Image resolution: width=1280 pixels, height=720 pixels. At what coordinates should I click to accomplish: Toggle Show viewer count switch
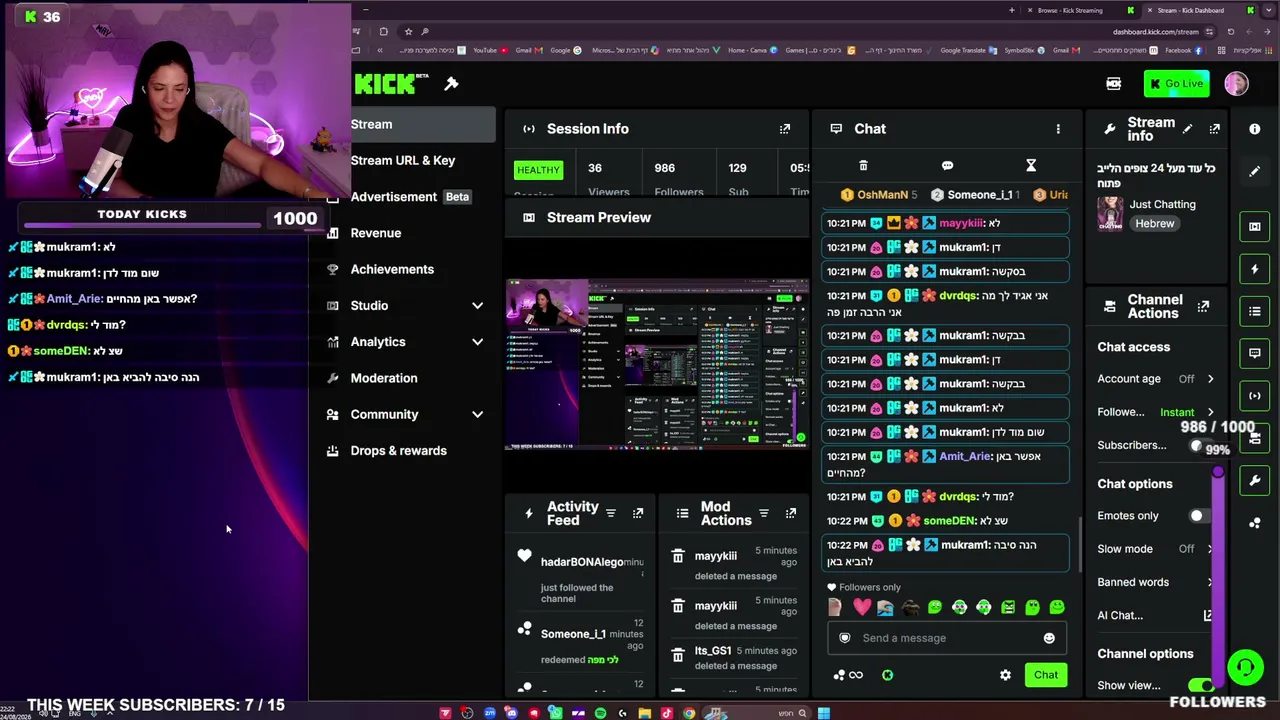1201,685
